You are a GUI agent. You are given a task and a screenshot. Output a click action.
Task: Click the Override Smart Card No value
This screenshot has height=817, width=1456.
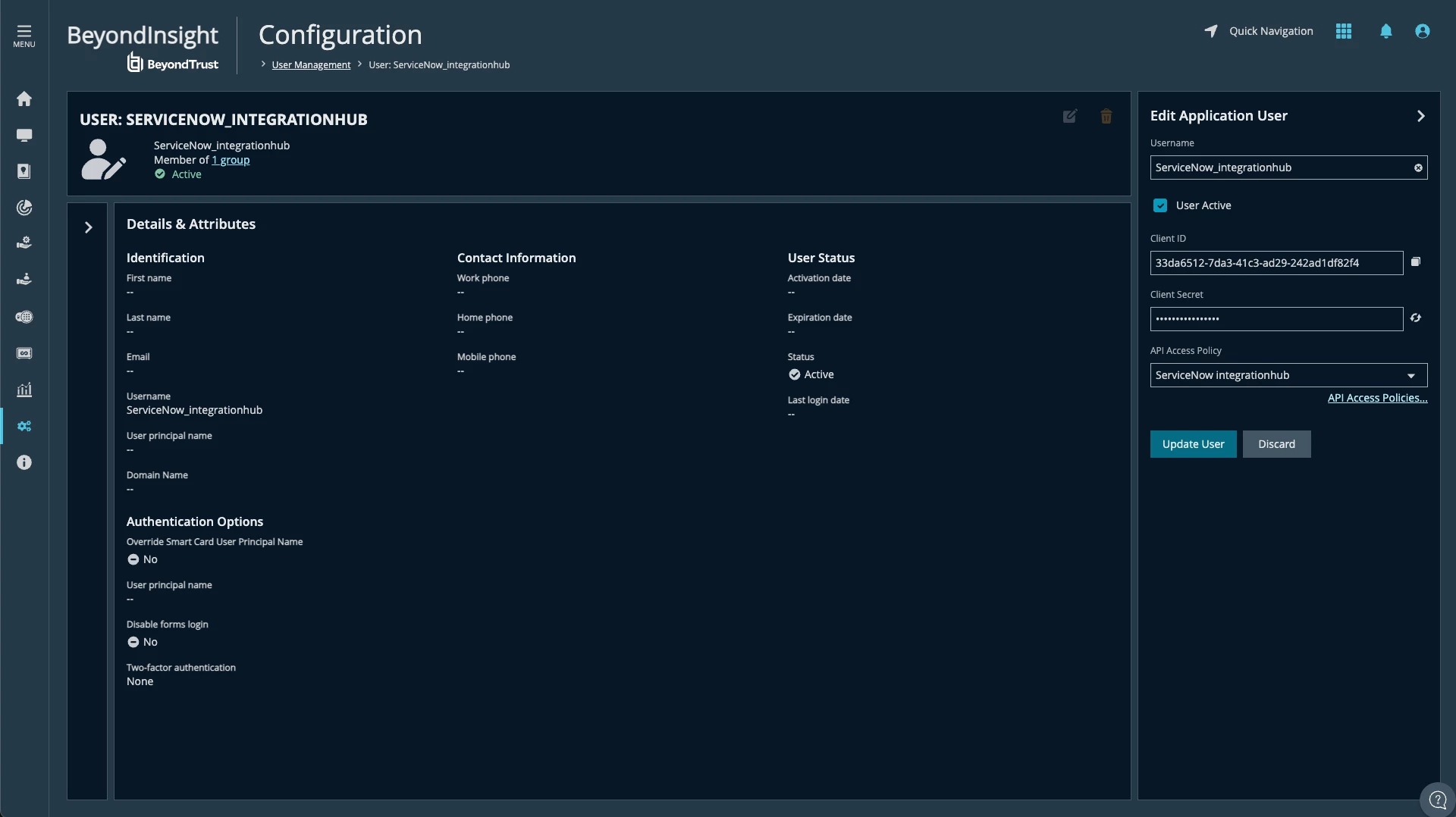(x=143, y=559)
